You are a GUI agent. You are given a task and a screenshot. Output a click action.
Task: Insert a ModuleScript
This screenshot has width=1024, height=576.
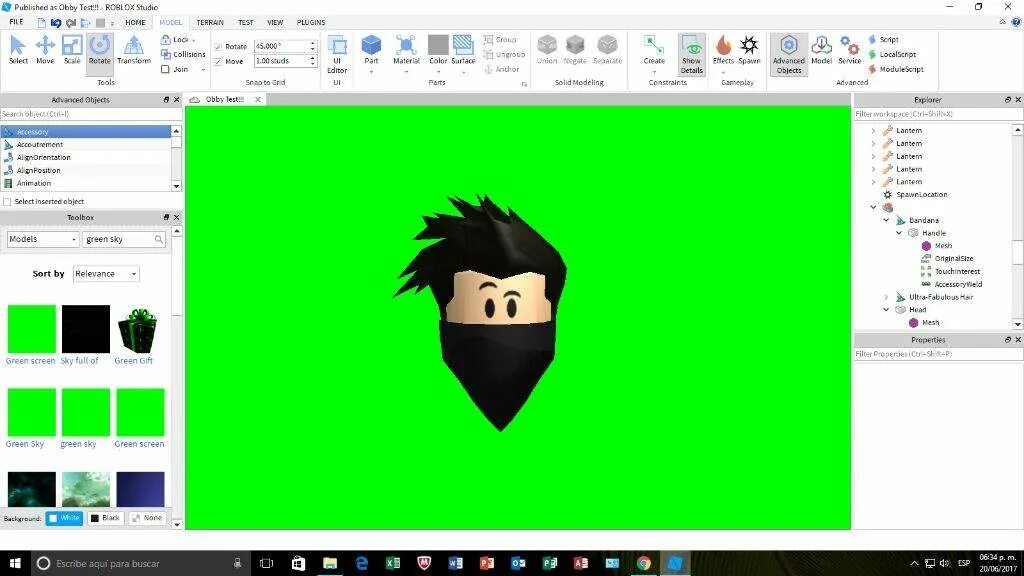coord(896,69)
